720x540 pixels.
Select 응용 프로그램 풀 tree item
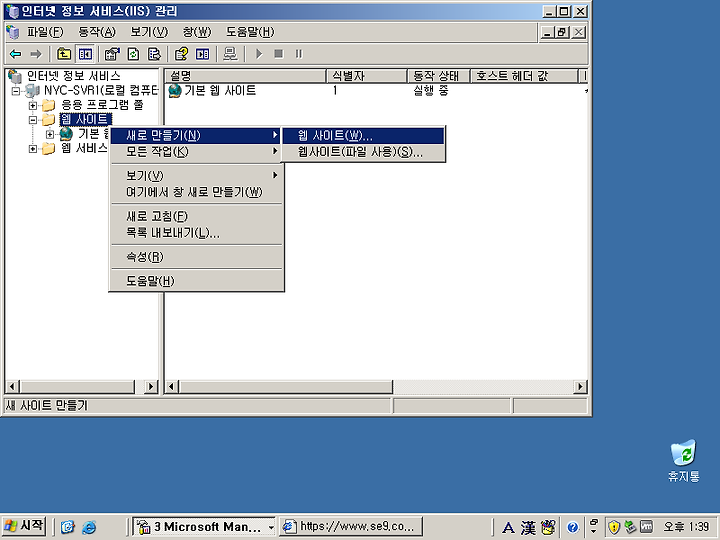pyautogui.click(x=102, y=105)
